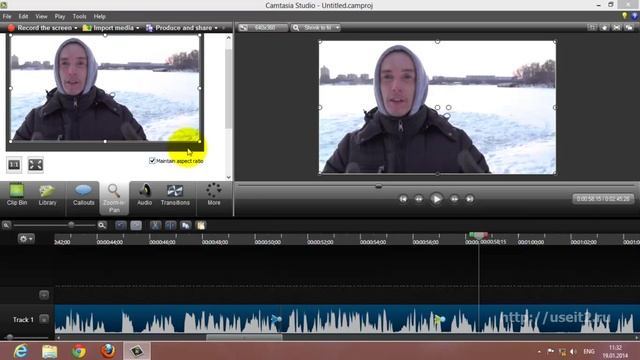Viewport: 640px width, 360px height.
Task: Click Import media button
Action: (x=108, y=28)
